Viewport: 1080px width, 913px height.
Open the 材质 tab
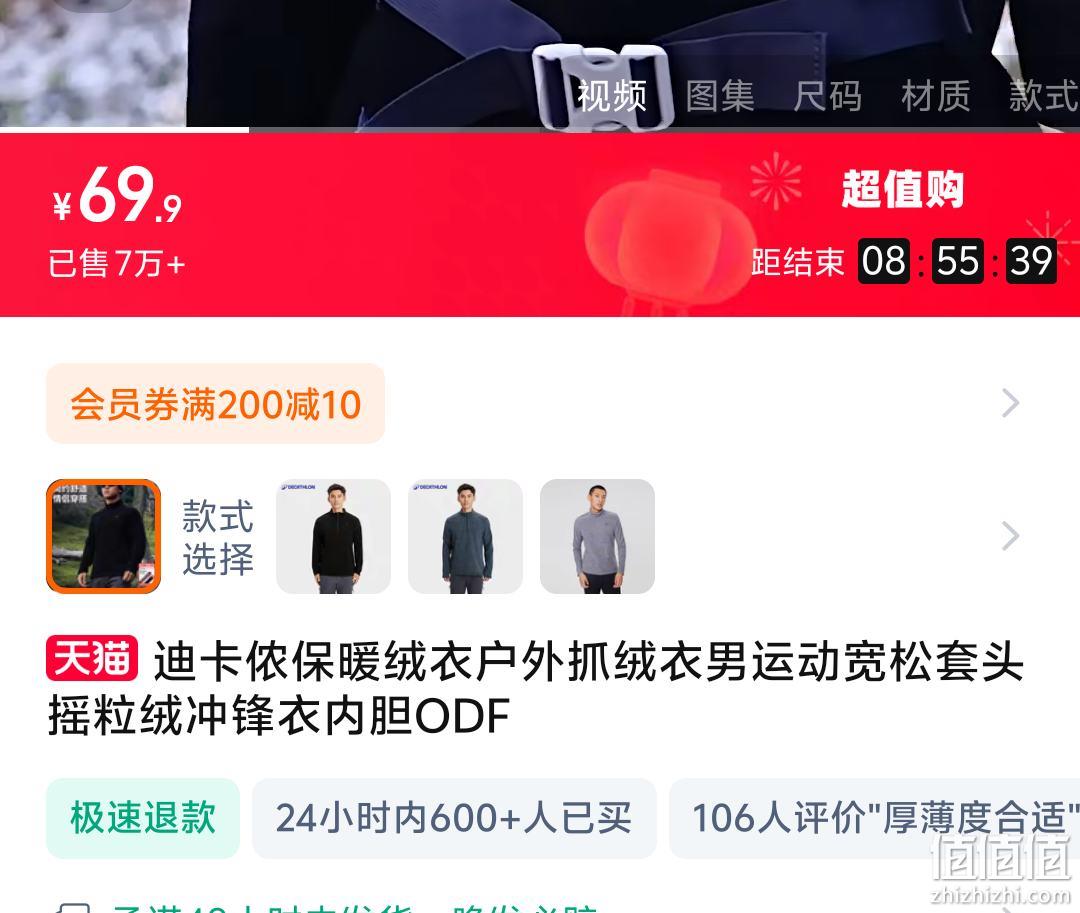(x=935, y=96)
